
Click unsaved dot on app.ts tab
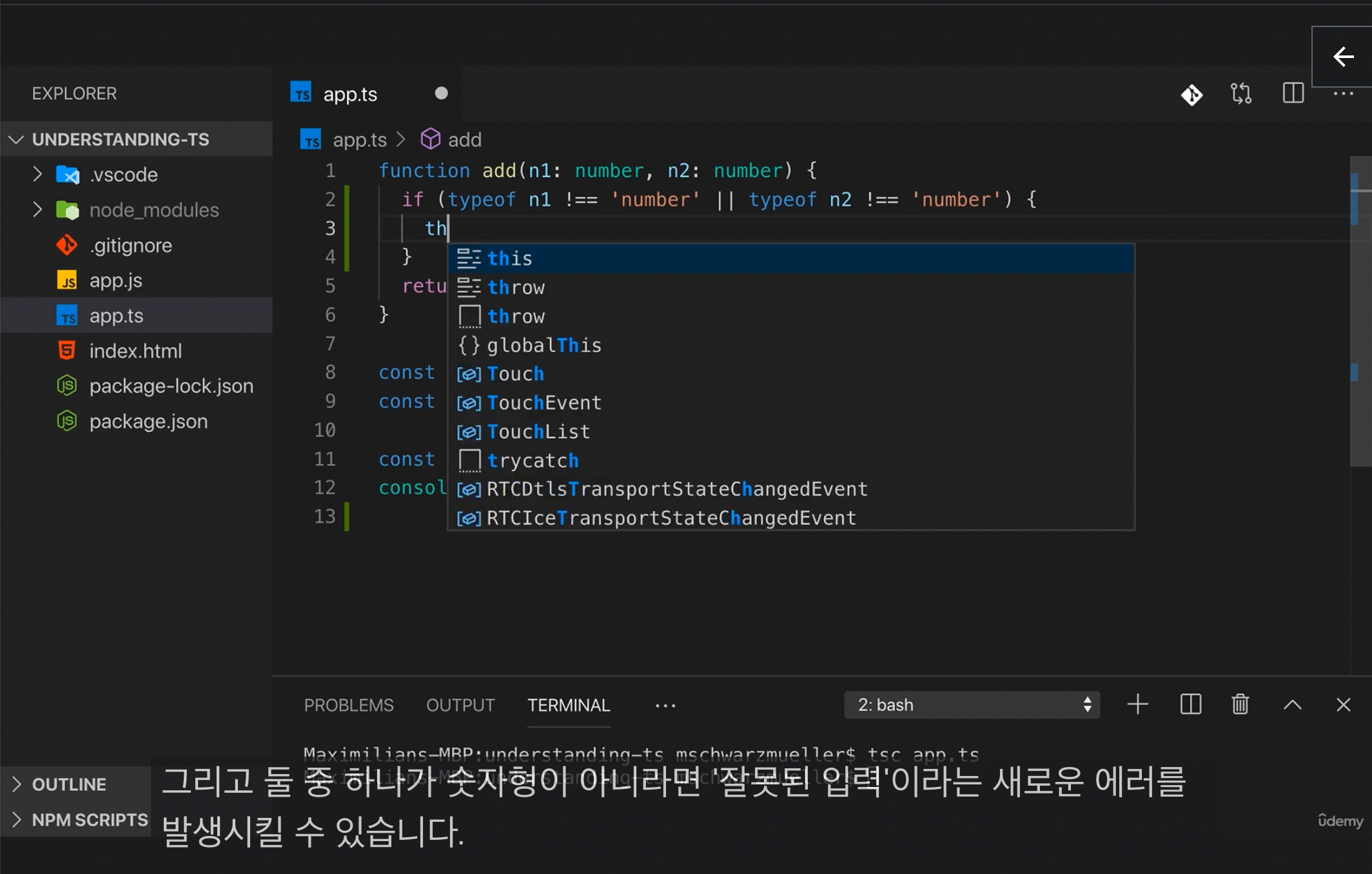coord(441,93)
